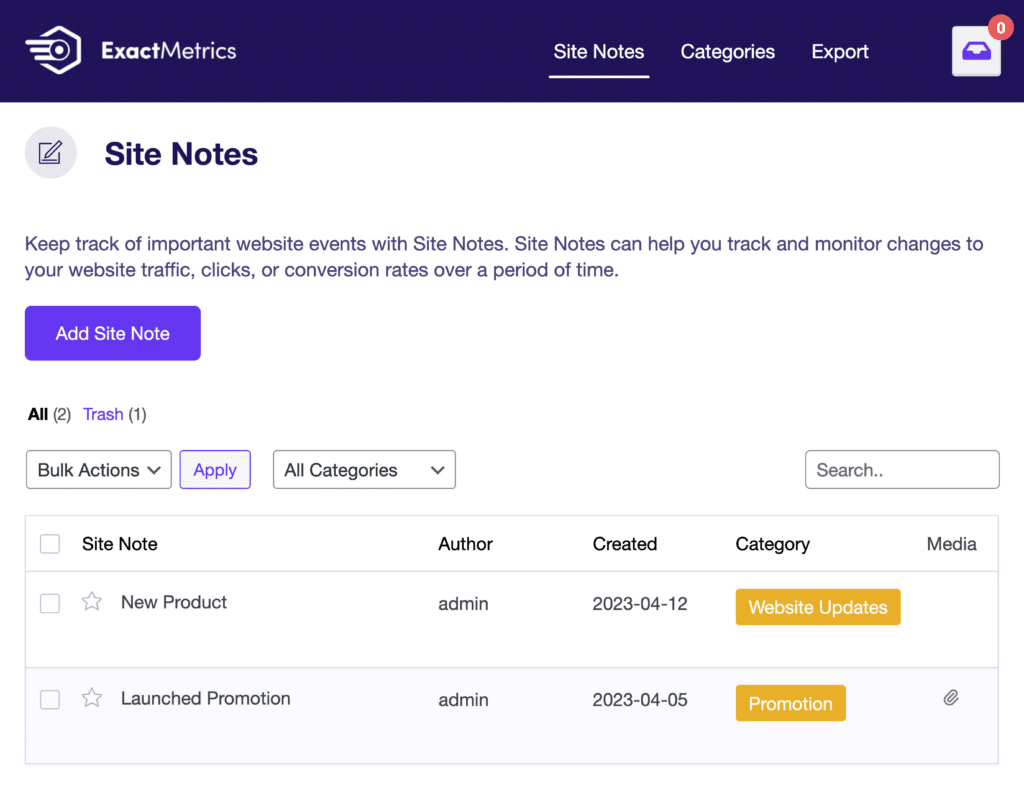Click the ExactMetrics logo icon
Image resolution: width=1024 pixels, height=791 pixels.
52,50
